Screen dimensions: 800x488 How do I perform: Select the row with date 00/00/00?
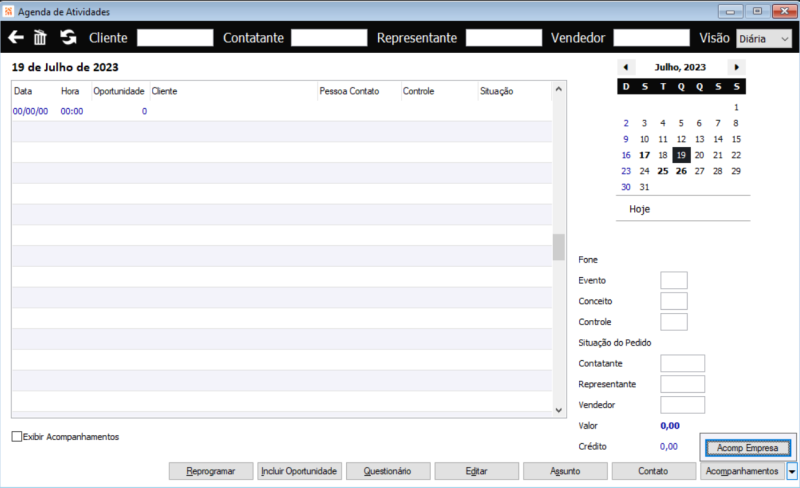(x=282, y=111)
